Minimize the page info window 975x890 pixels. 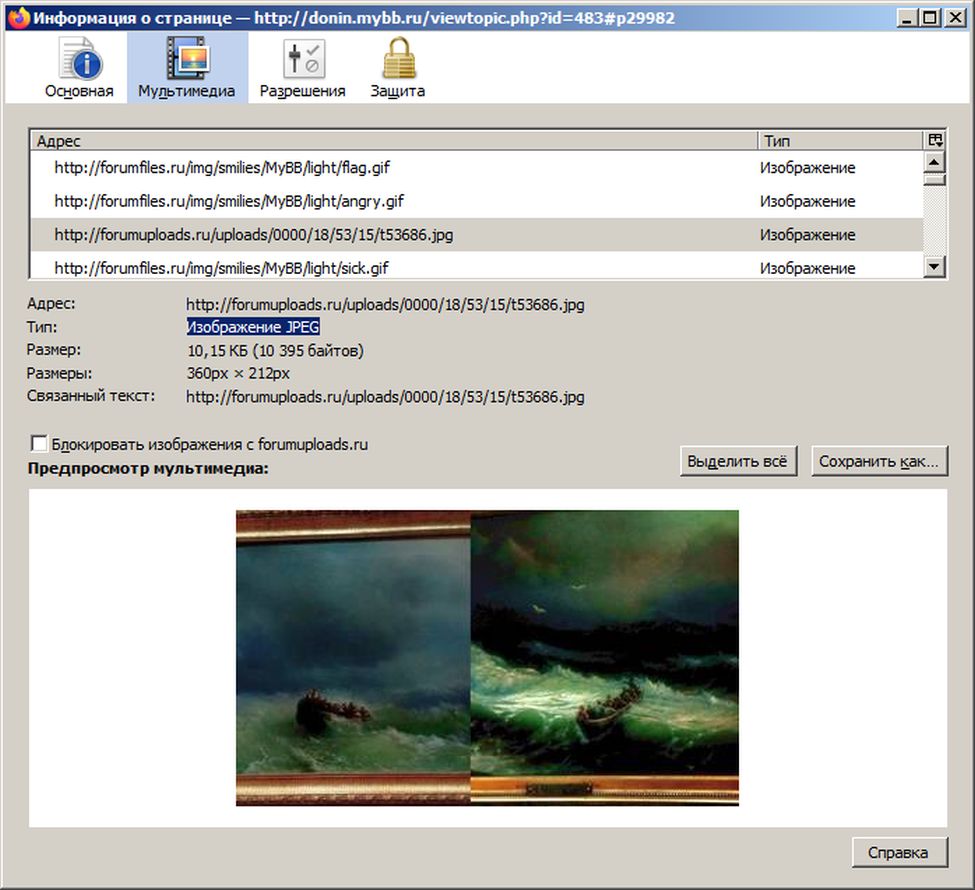pyautogui.click(x=908, y=17)
